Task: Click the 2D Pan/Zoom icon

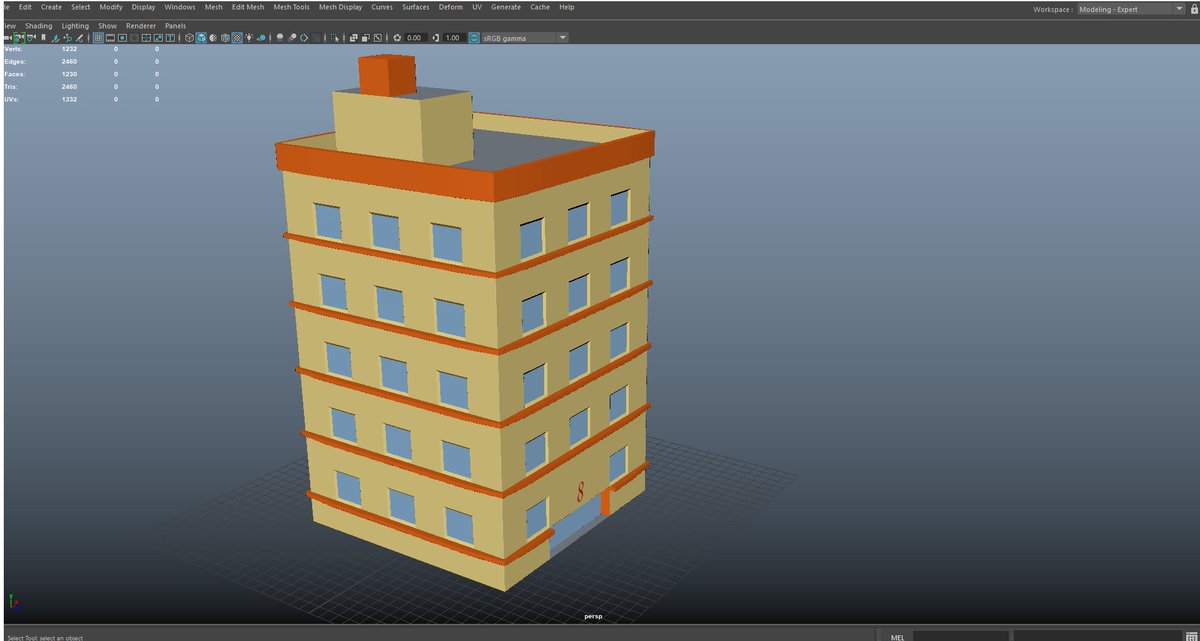Action: pyautogui.click(x=68, y=38)
